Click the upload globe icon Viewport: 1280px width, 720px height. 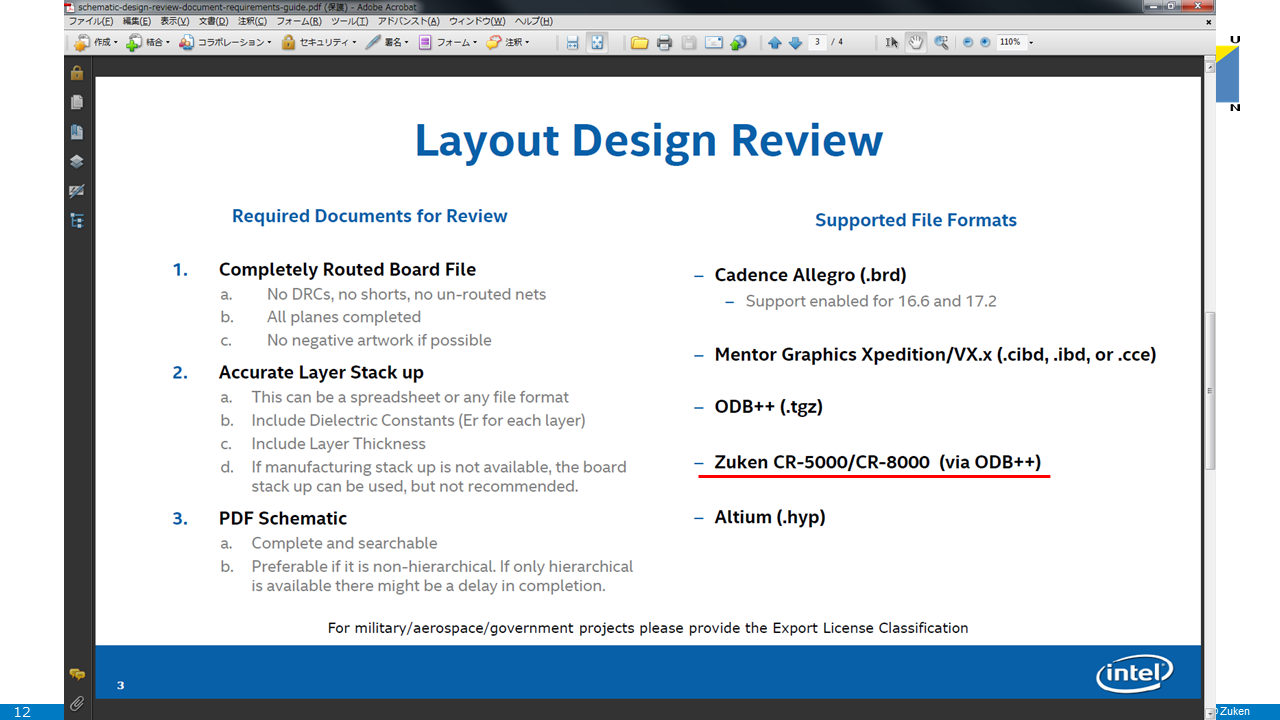[739, 43]
